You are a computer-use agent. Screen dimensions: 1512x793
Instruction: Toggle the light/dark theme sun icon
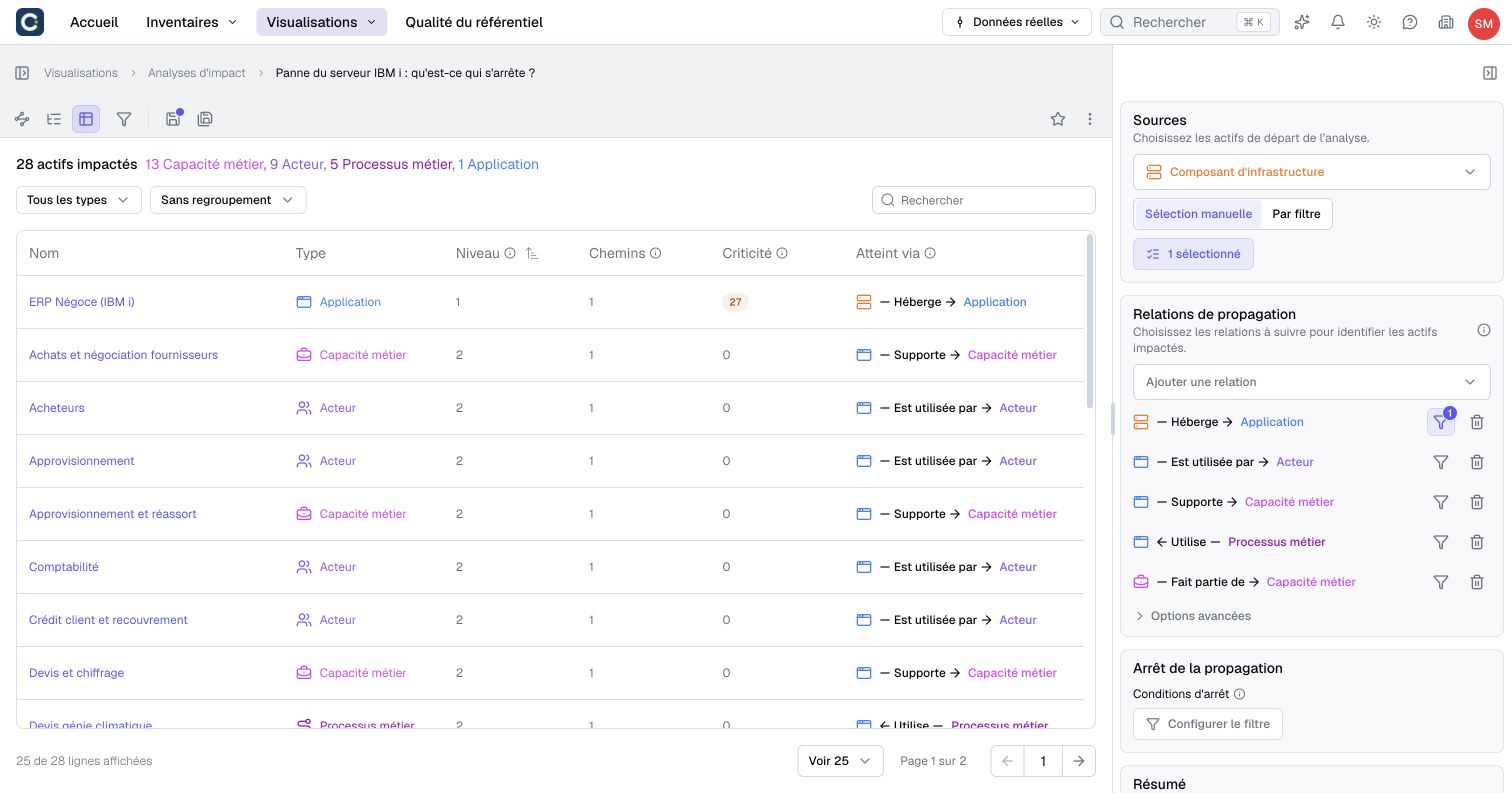point(1374,22)
